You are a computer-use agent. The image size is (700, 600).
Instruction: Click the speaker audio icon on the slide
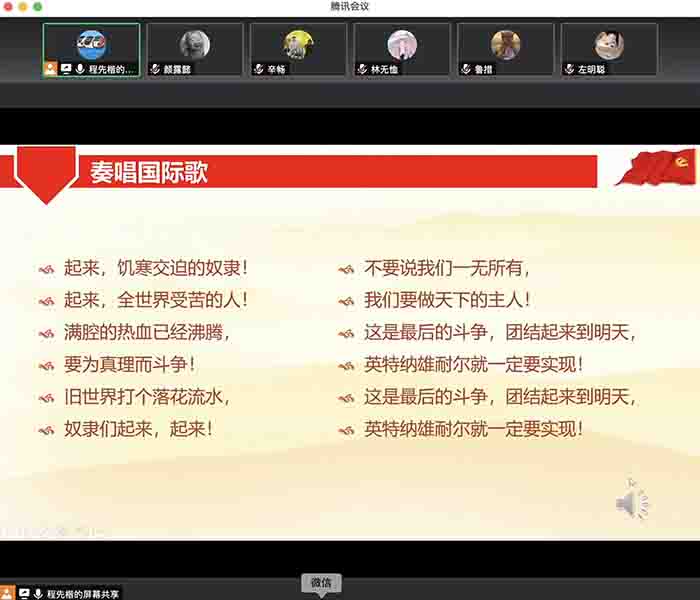629,503
